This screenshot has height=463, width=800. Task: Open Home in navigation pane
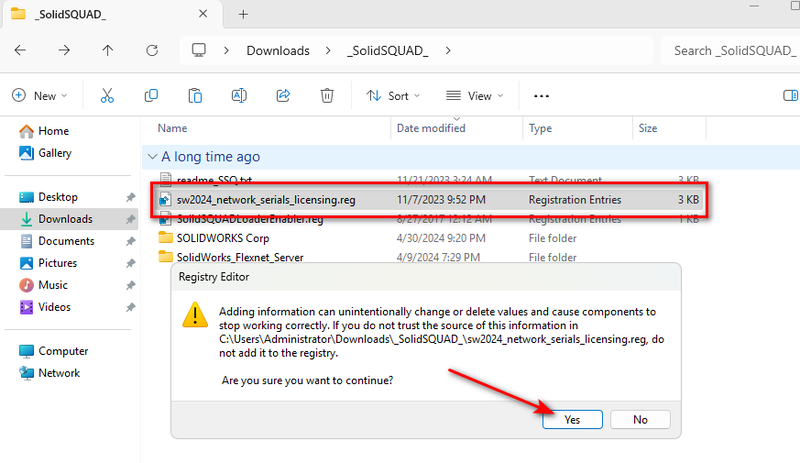[44, 131]
